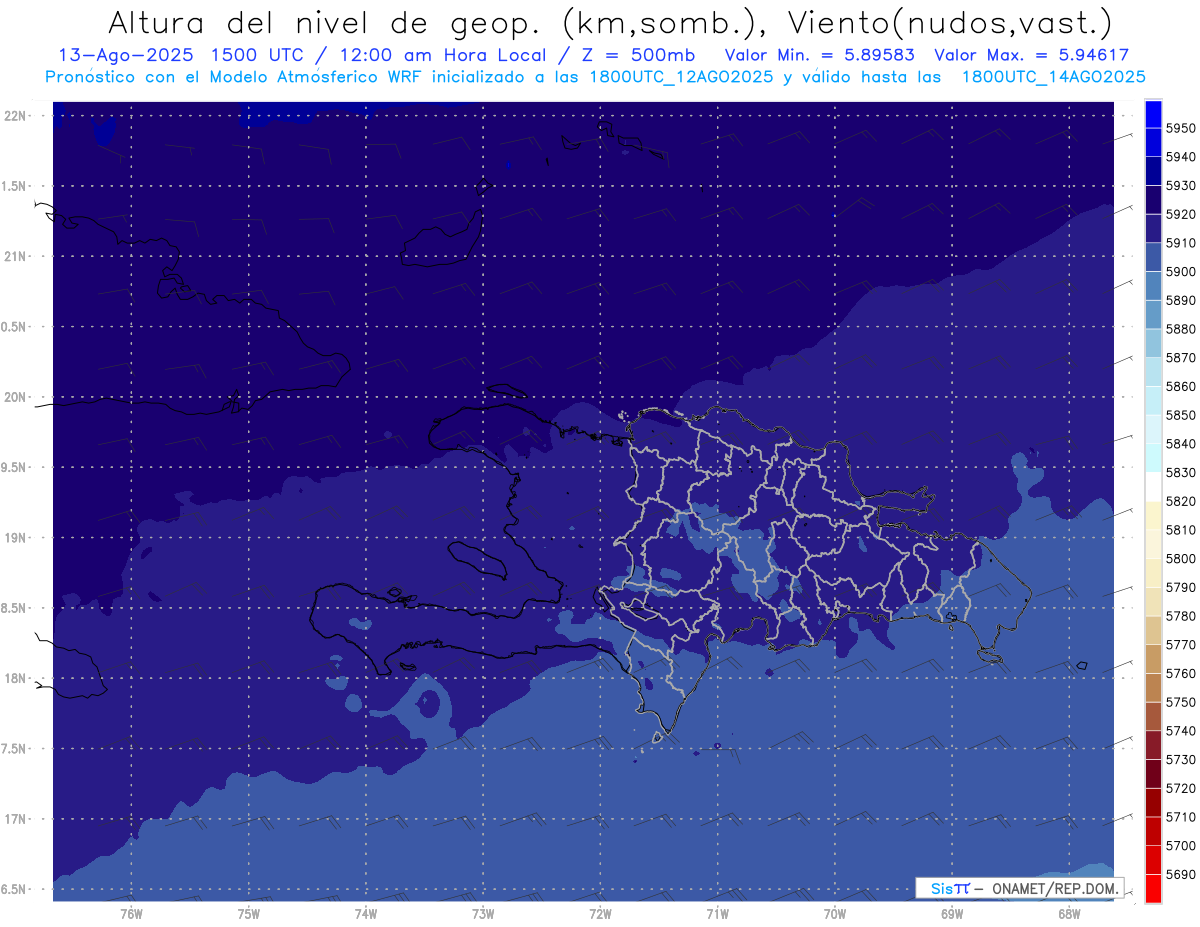Screen dimensions: 1200x927
Task: Click the 17N latitude axis label
Action: coord(16,819)
